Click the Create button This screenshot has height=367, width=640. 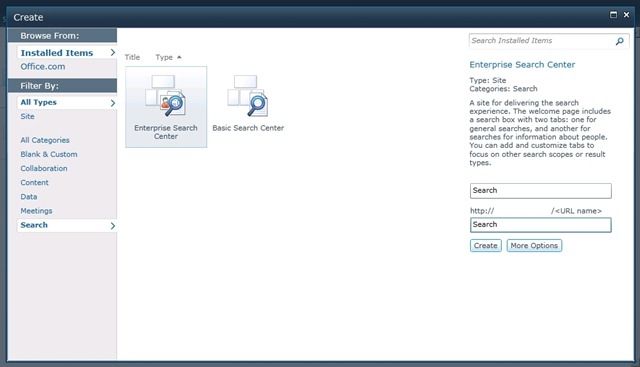486,246
